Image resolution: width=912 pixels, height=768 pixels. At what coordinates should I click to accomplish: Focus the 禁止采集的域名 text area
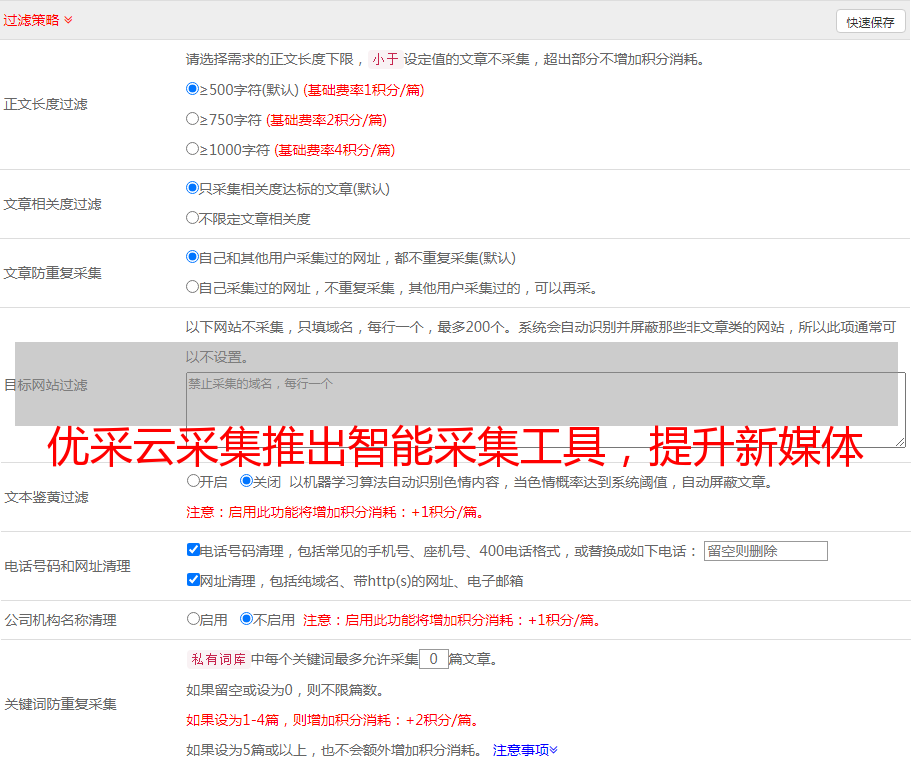[x=545, y=409]
